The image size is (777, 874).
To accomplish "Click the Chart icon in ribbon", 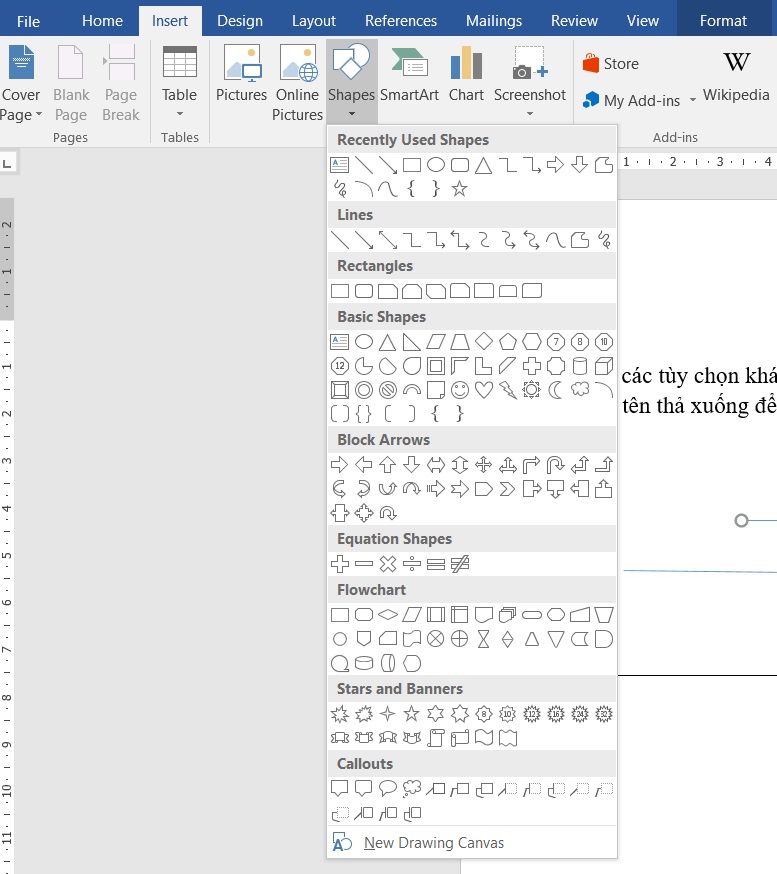I will click(x=466, y=75).
